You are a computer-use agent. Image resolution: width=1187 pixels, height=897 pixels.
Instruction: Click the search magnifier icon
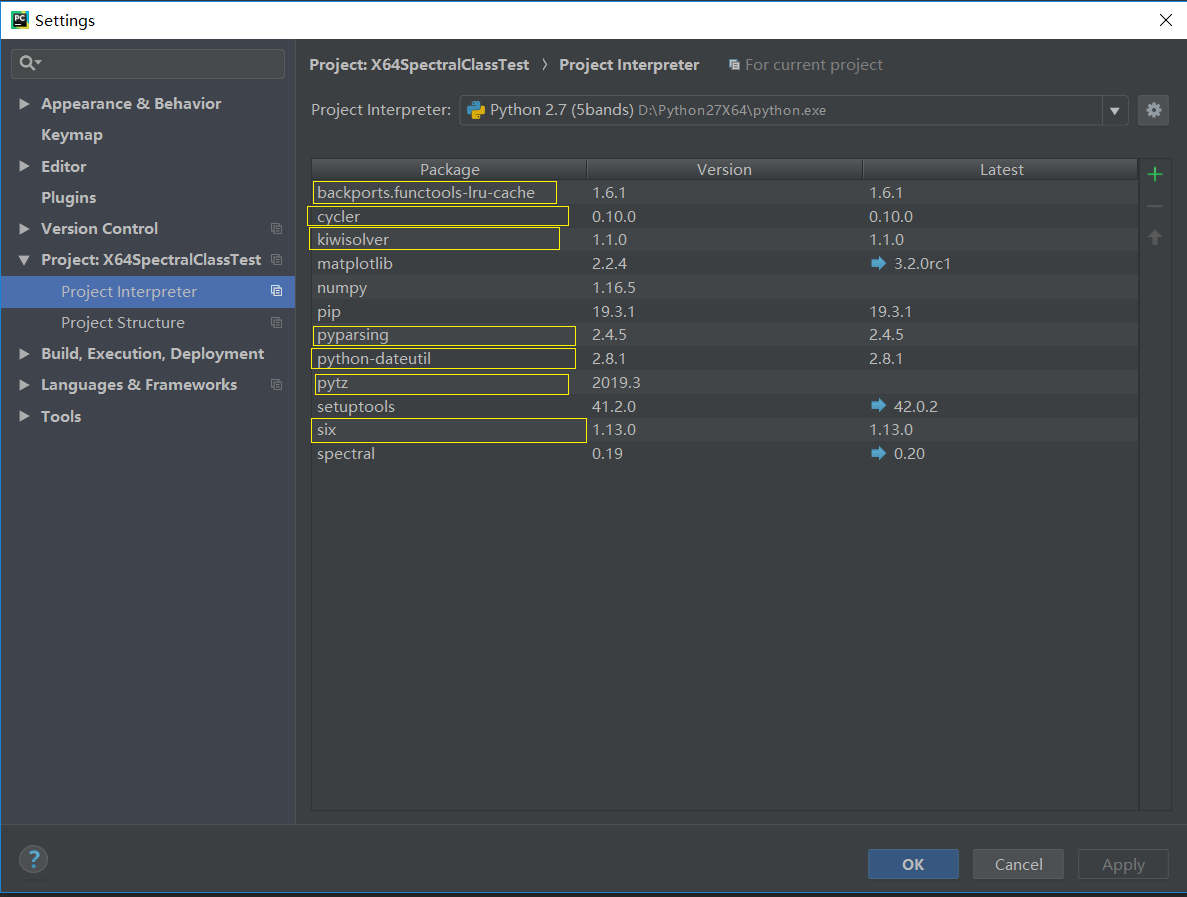[29, 63]
